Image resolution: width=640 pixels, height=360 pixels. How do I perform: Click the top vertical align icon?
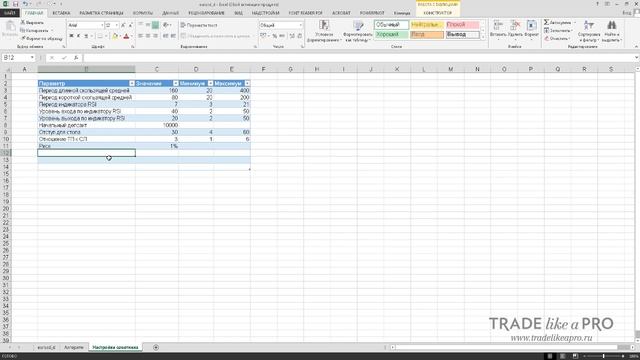click(x=140, y=25)
